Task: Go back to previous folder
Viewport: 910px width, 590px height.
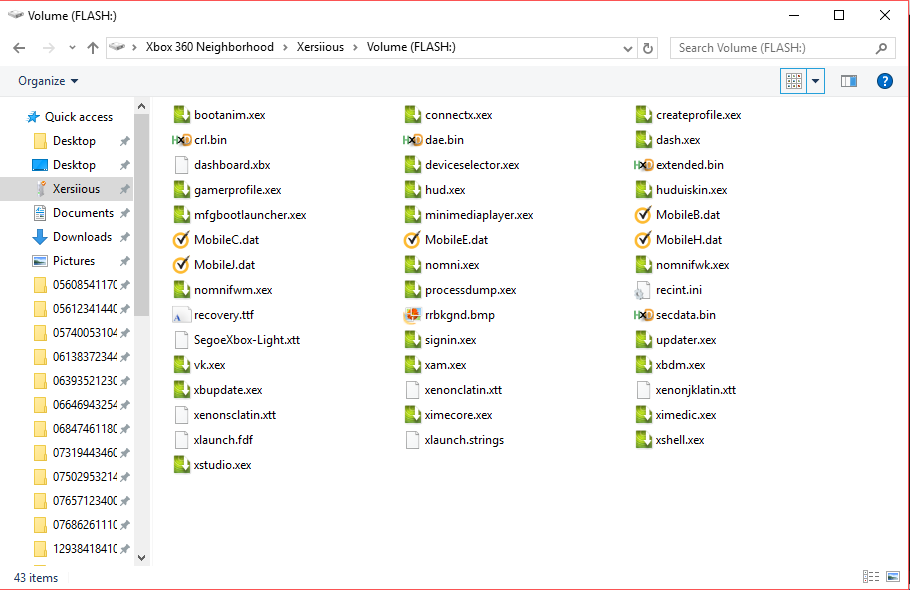Action: [x=19, y=48]
